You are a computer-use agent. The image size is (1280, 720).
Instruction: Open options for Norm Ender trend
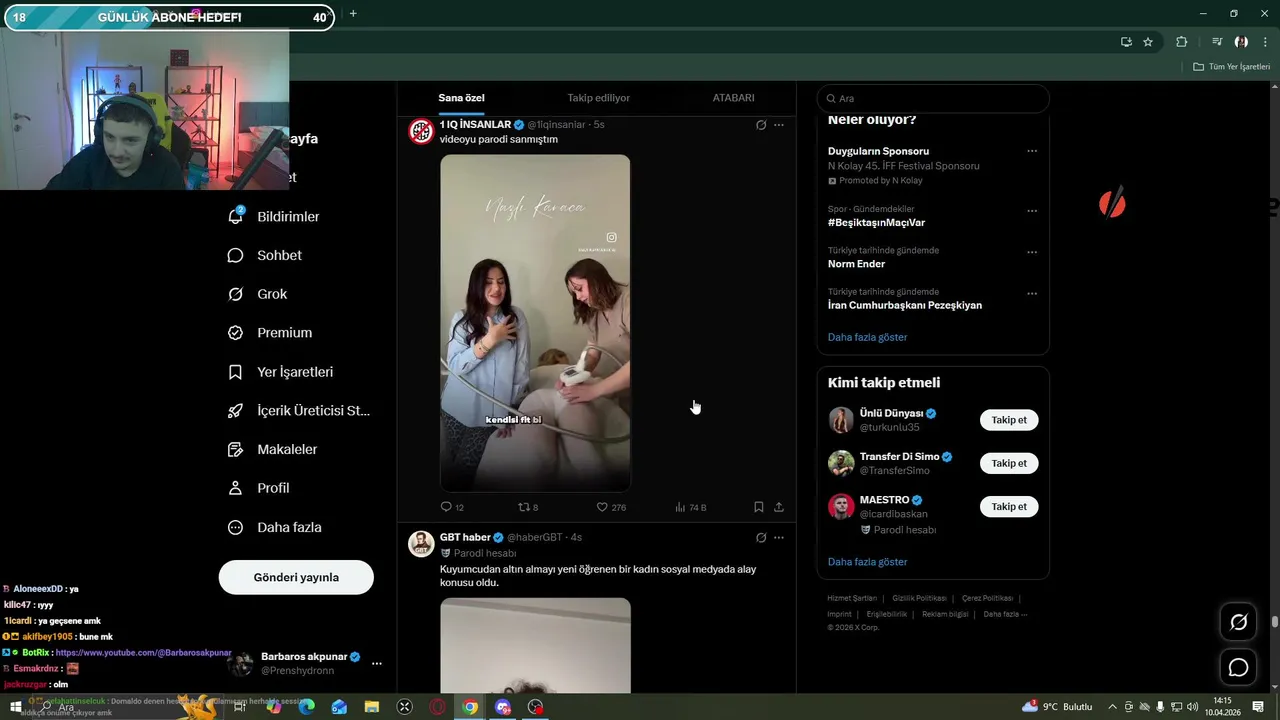click(1032, 252)
